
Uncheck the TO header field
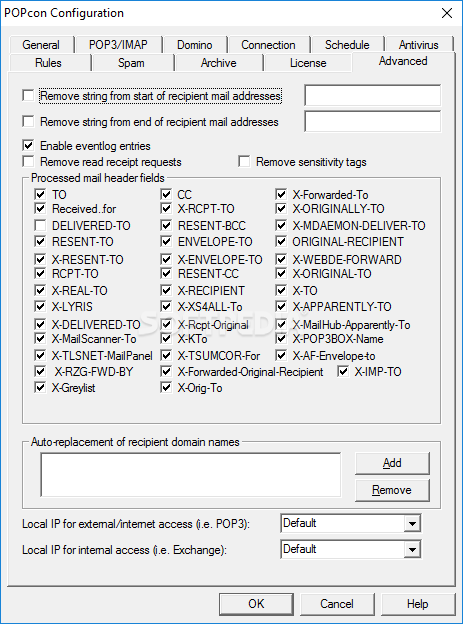click(x=40, y=195)
